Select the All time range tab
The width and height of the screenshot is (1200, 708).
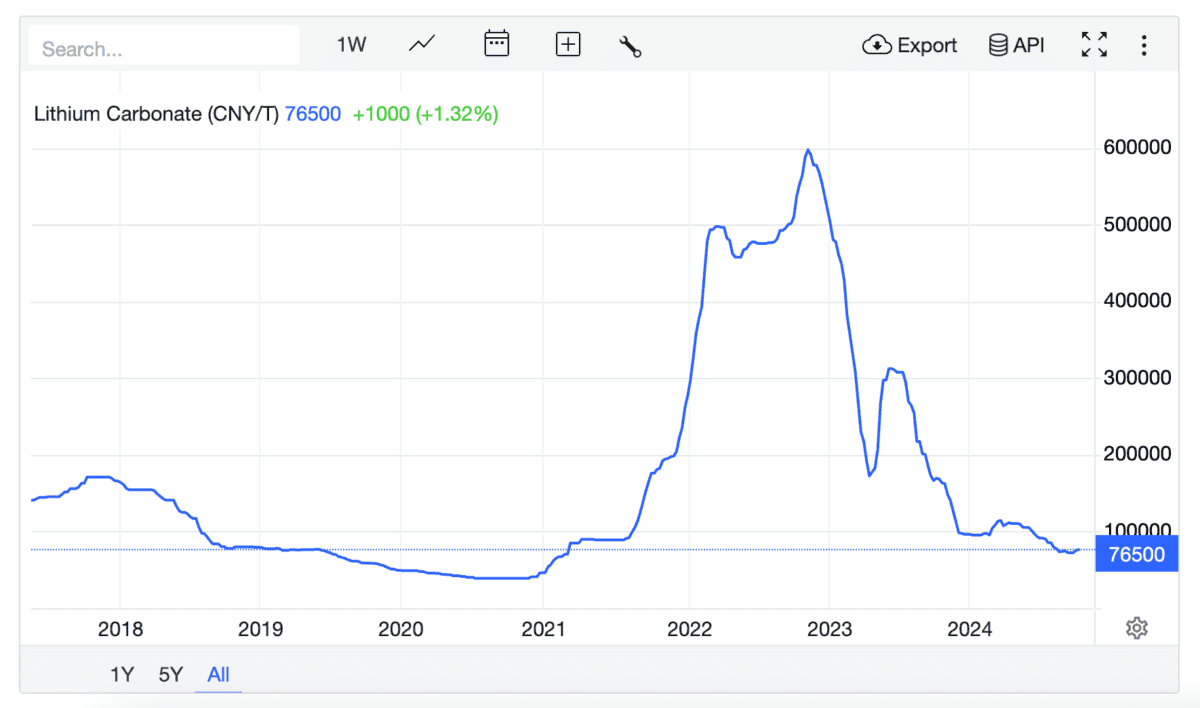(218, 674)
